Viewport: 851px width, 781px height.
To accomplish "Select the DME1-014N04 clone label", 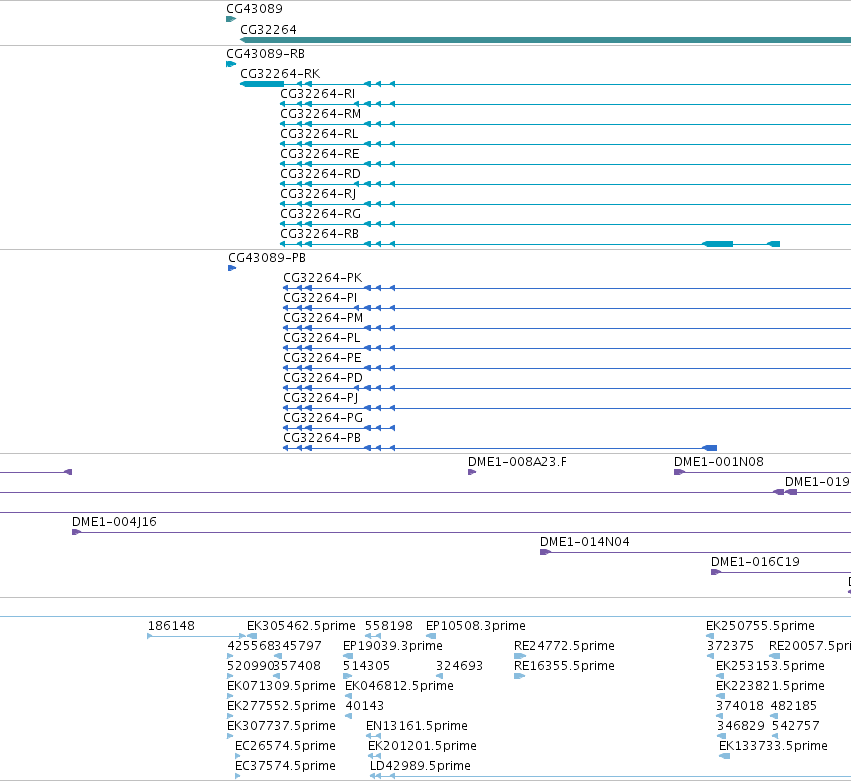I will [585, 542].
